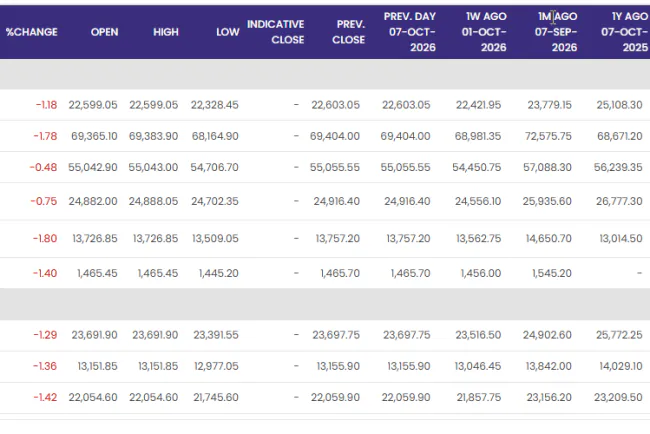The width and height of the screenshot is (650, 434).
Task: Click open value 22,599.05
Action: pyautogui.click(x=93, y=105)
